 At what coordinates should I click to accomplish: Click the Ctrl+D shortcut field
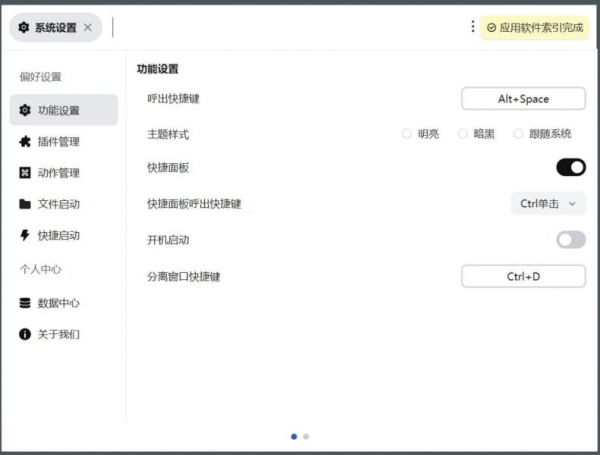523,276
